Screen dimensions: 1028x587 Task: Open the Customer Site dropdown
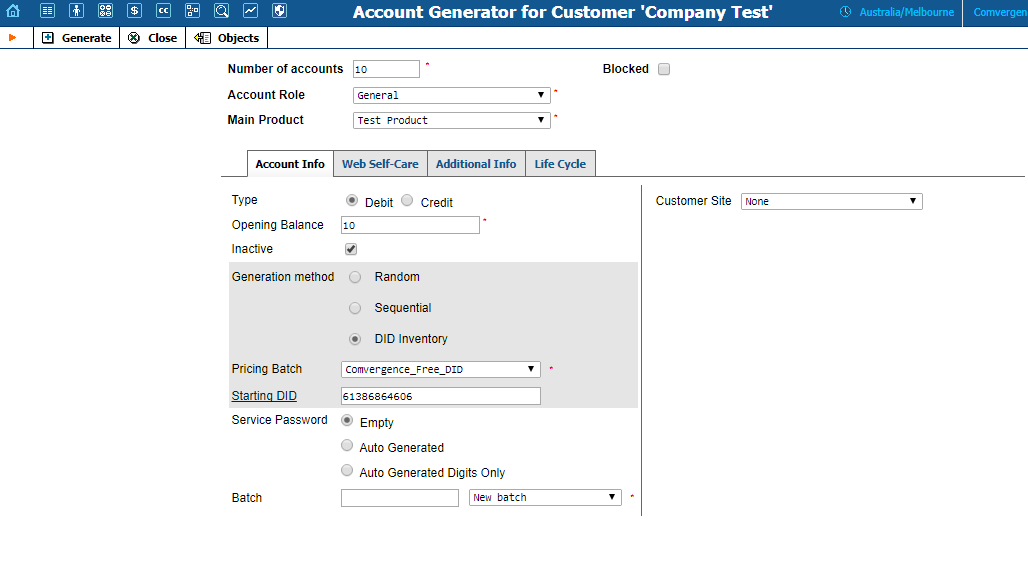click(831, 201)
